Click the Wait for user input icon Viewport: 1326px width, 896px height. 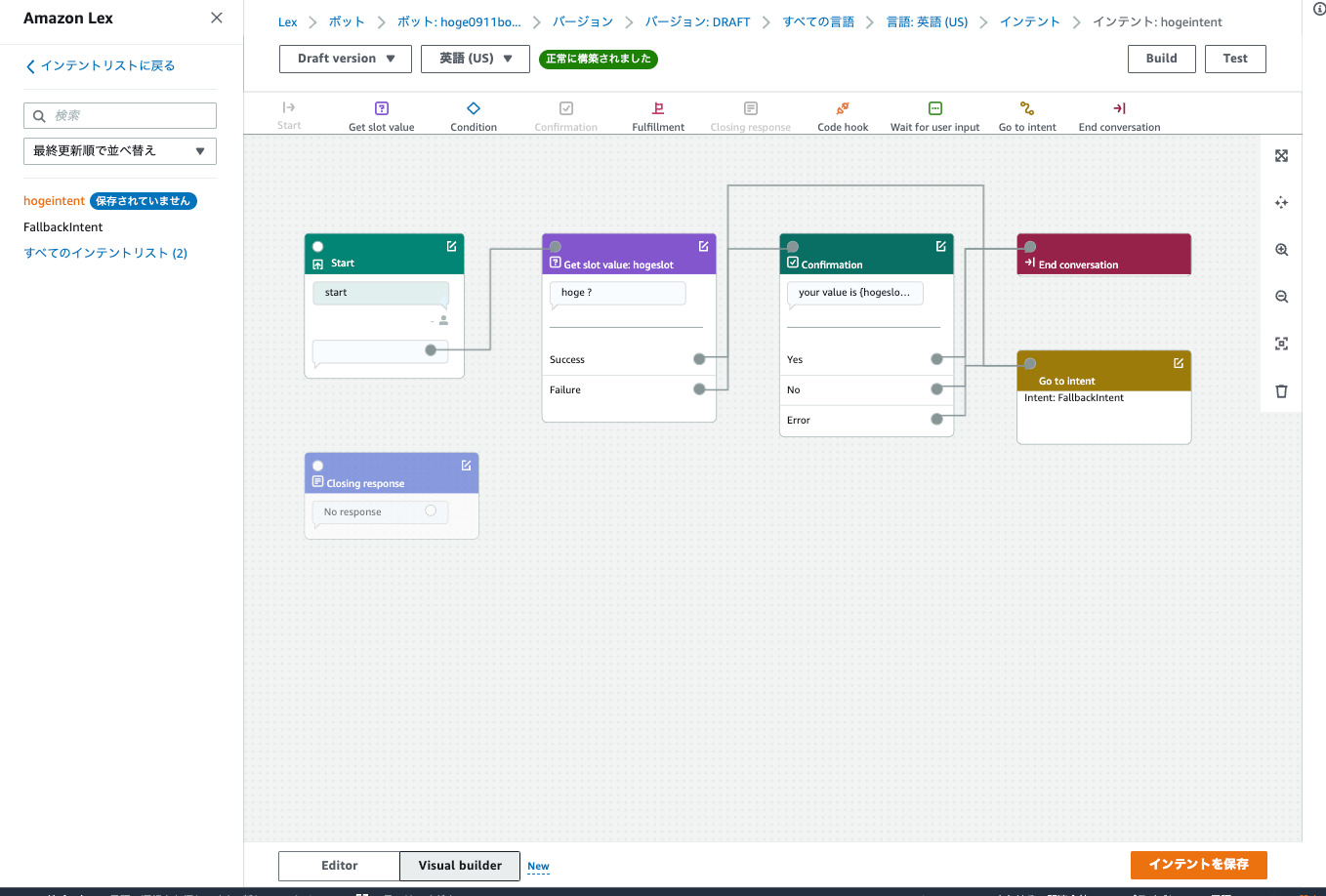[x=935, y=108]
